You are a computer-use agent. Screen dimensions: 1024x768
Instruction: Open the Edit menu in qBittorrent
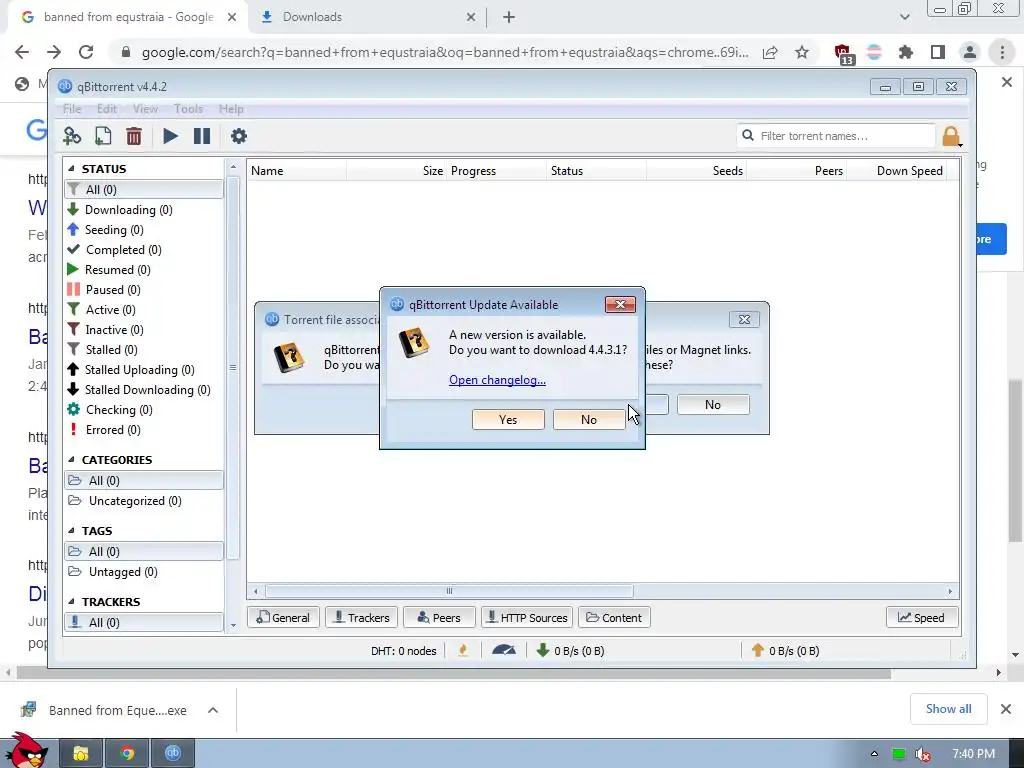106,108
